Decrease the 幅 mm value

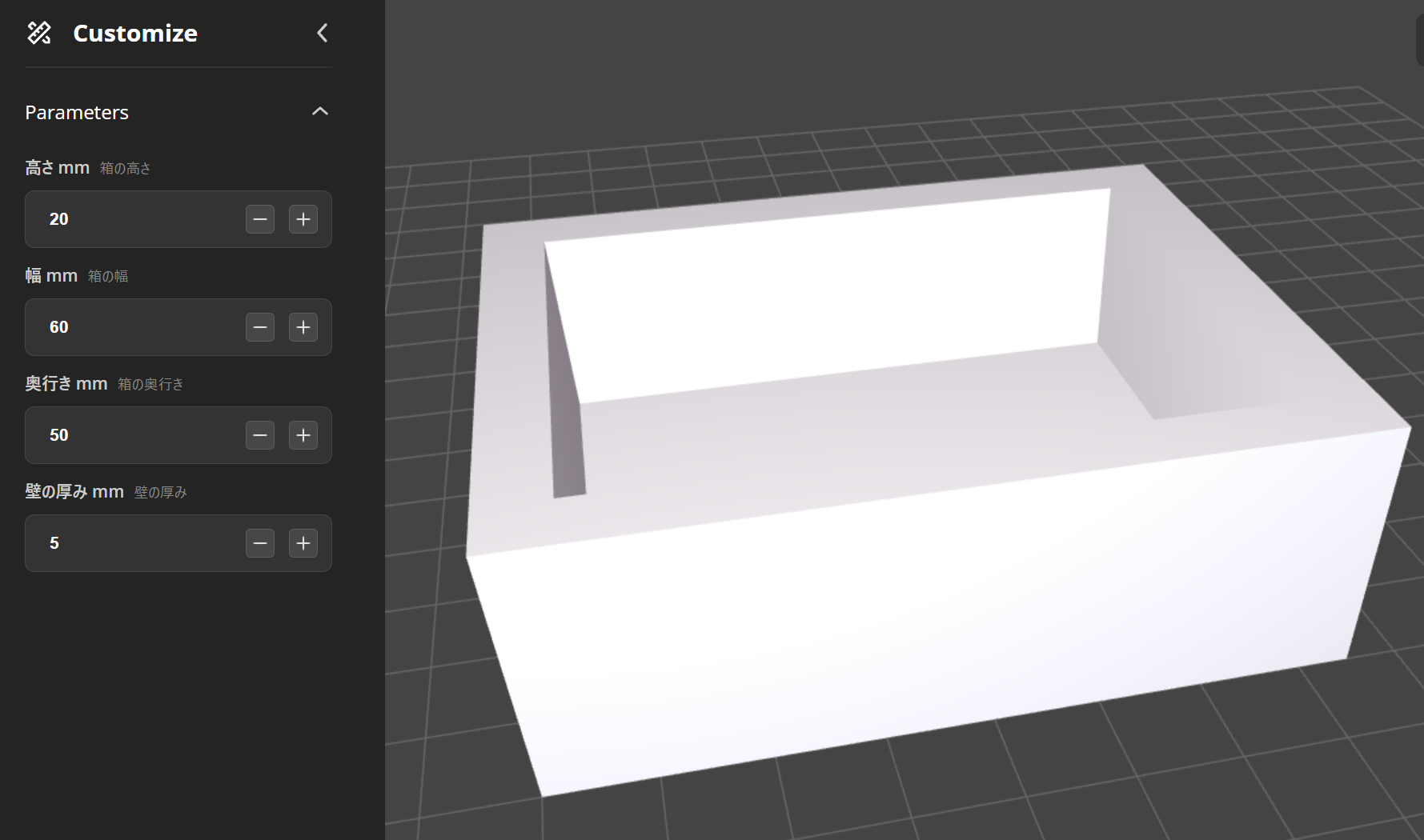[x=260, y=327]
